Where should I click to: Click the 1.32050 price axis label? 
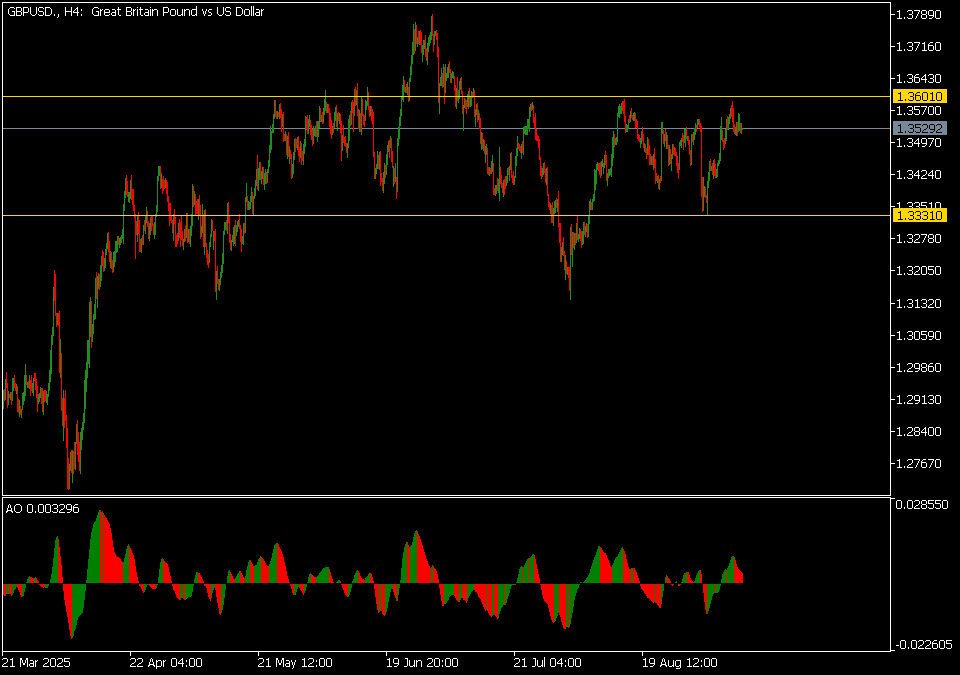click(918, 271)
